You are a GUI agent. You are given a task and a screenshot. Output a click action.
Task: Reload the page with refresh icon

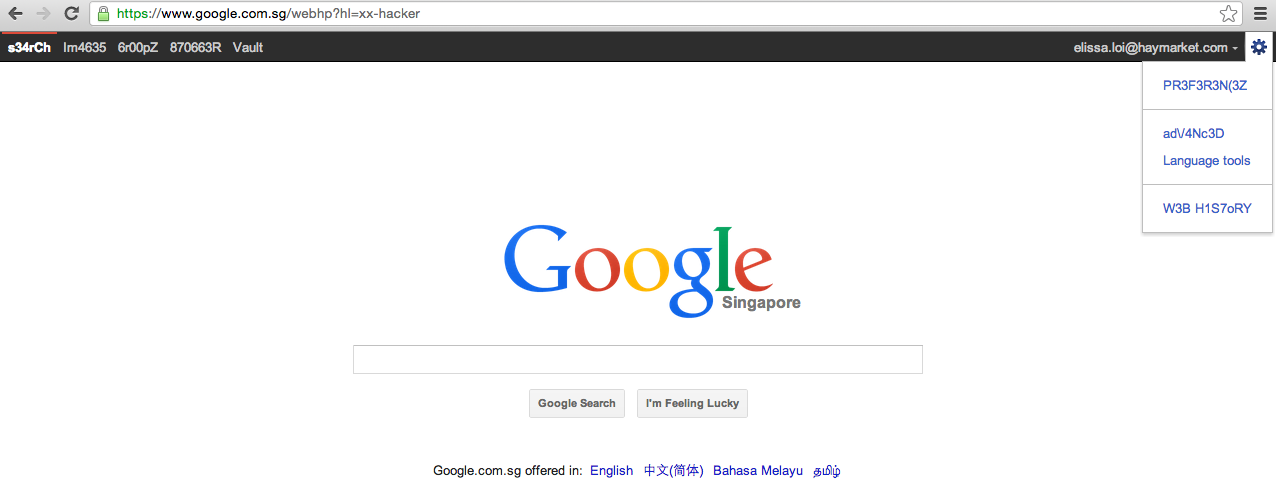pos(72,14)
